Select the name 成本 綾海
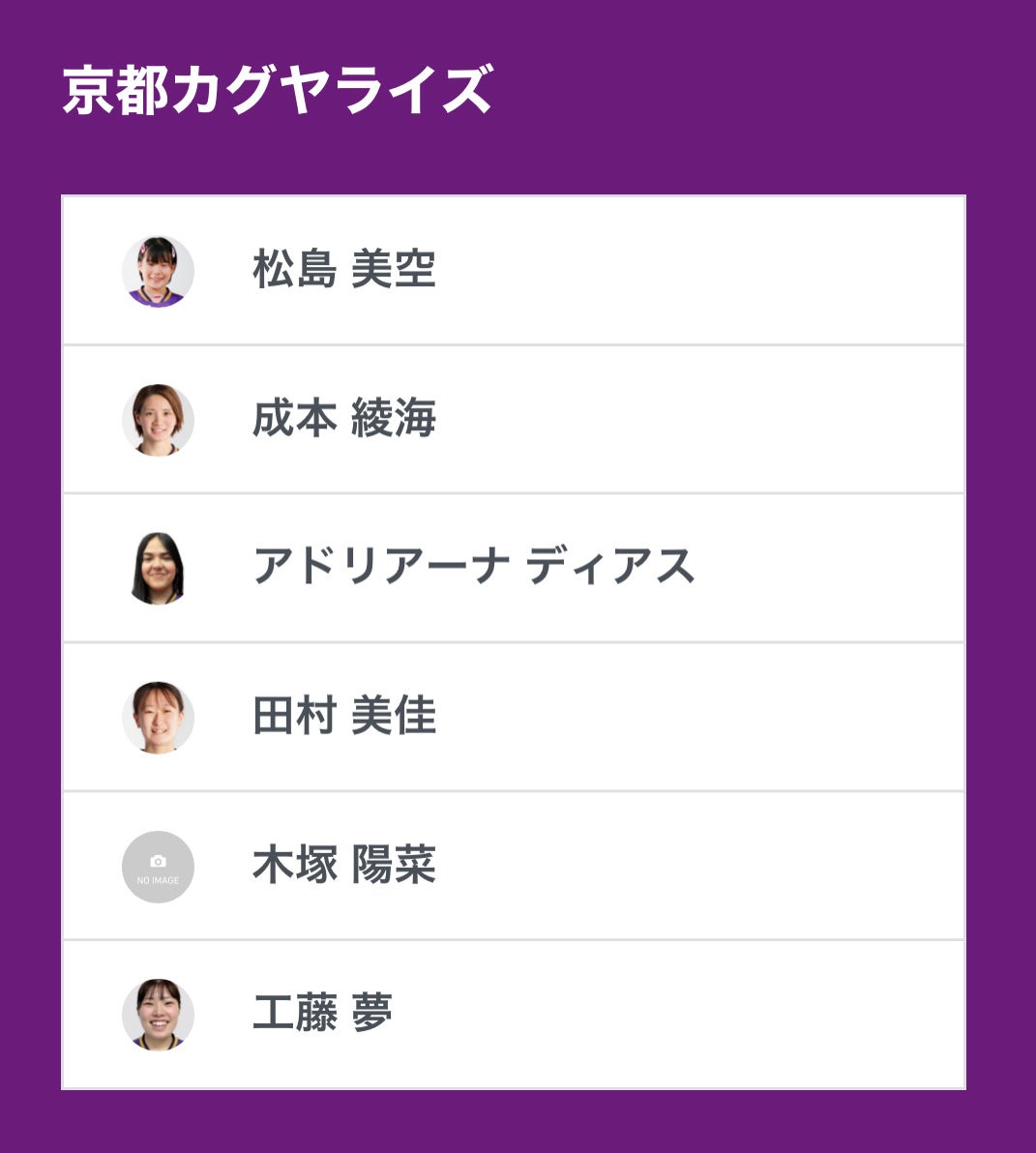The width and height of the screenshot is (1036, 1153). [x=343, y=419]
